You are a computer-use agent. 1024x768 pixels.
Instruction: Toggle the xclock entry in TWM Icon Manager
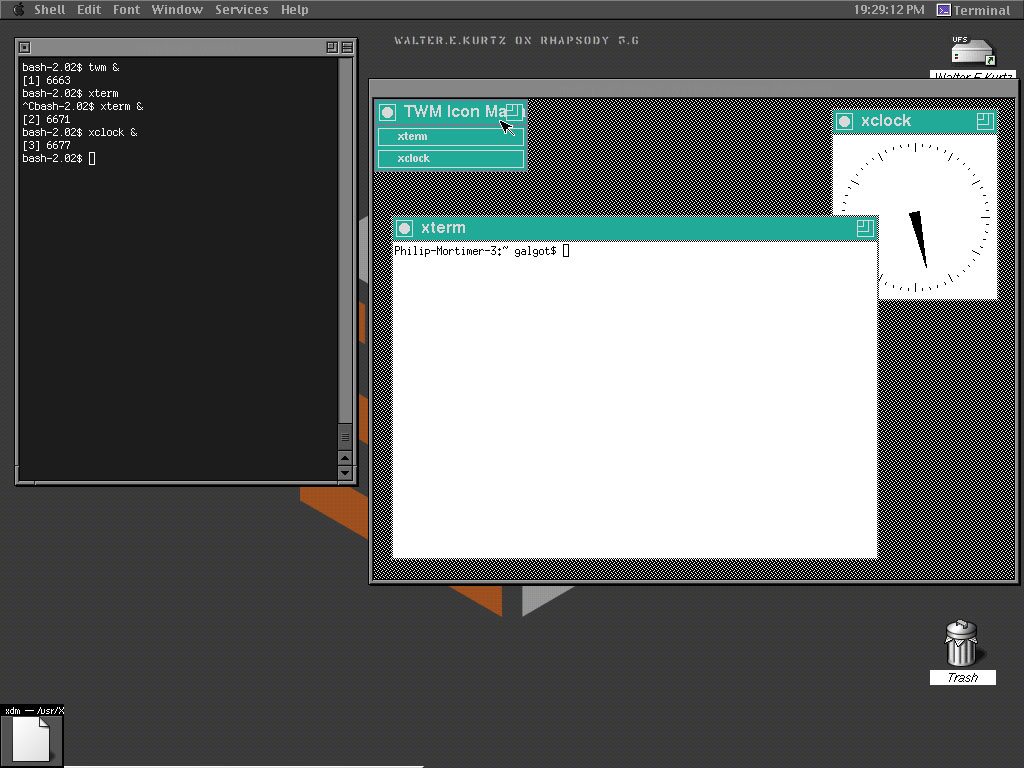pos(451,159)
